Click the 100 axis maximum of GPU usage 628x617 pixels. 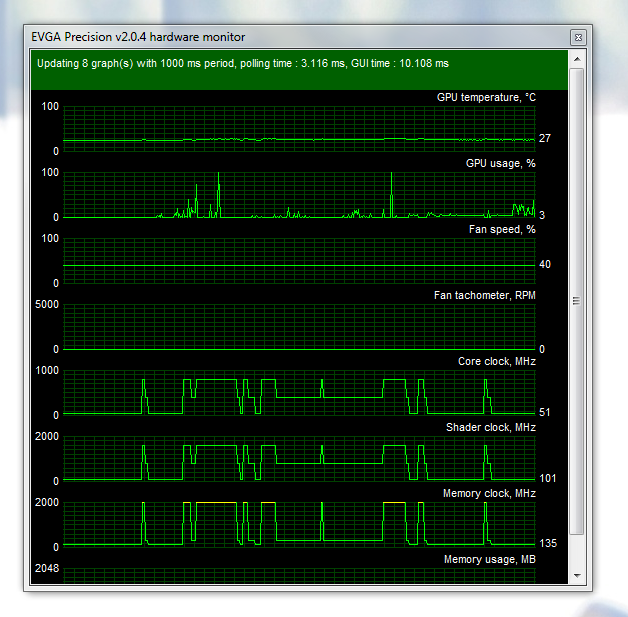50,173
